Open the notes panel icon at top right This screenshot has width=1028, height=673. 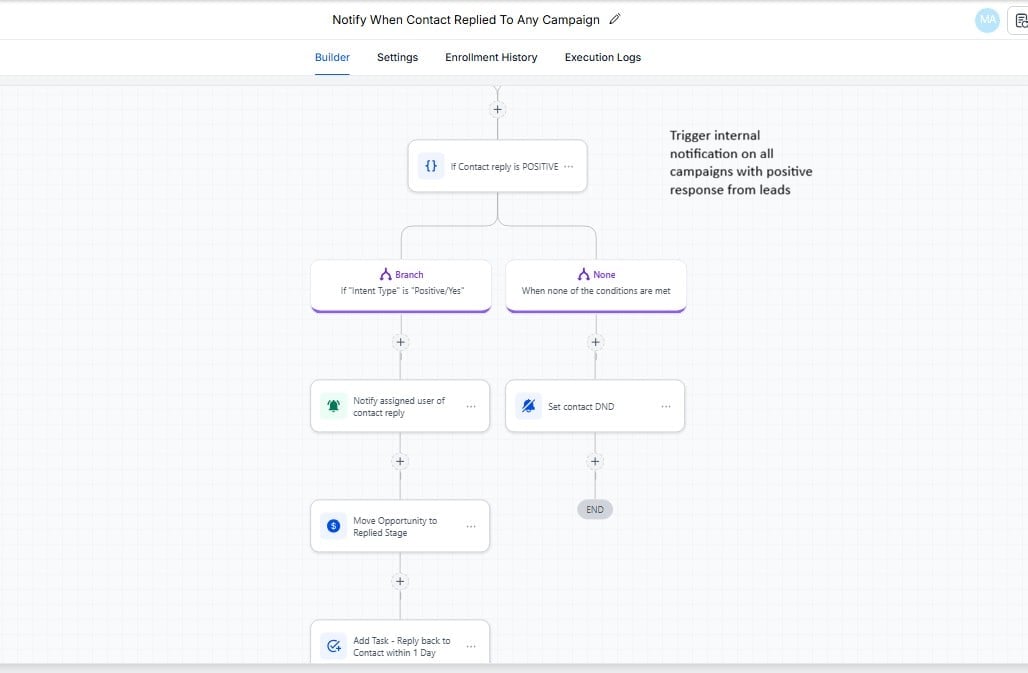click(1019, 20)
